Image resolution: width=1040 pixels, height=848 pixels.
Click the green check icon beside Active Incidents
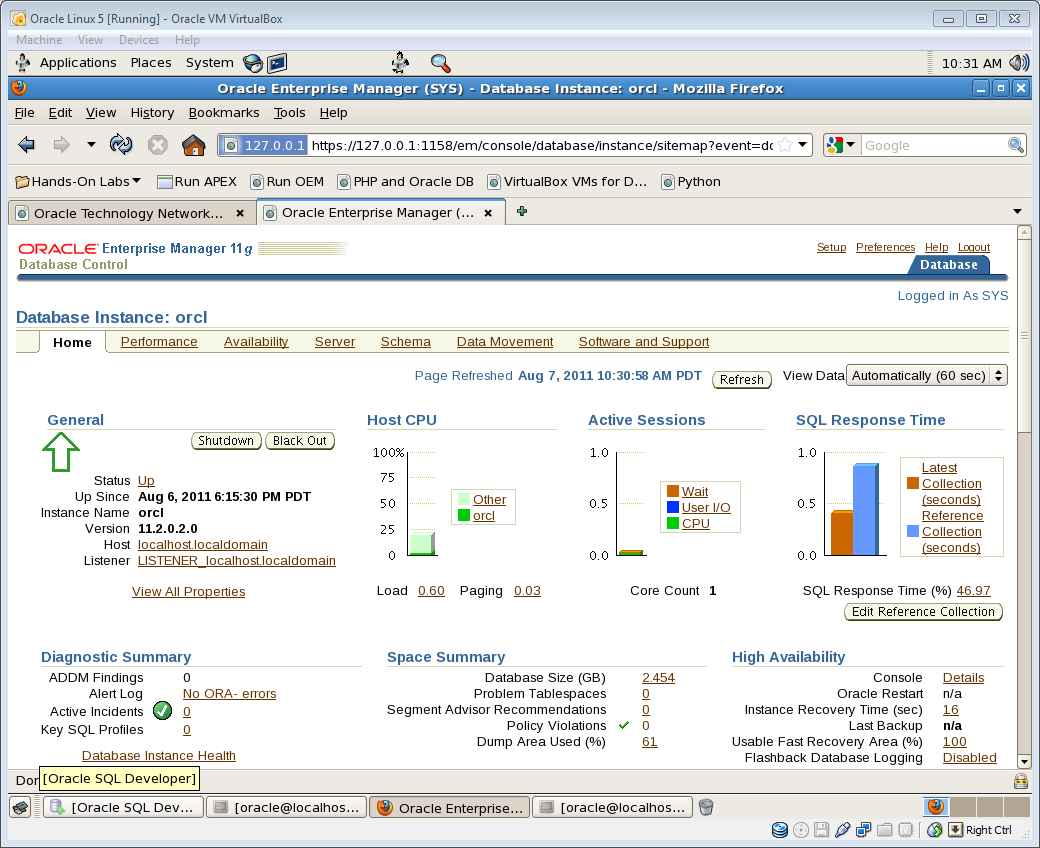tap(162, 711)
